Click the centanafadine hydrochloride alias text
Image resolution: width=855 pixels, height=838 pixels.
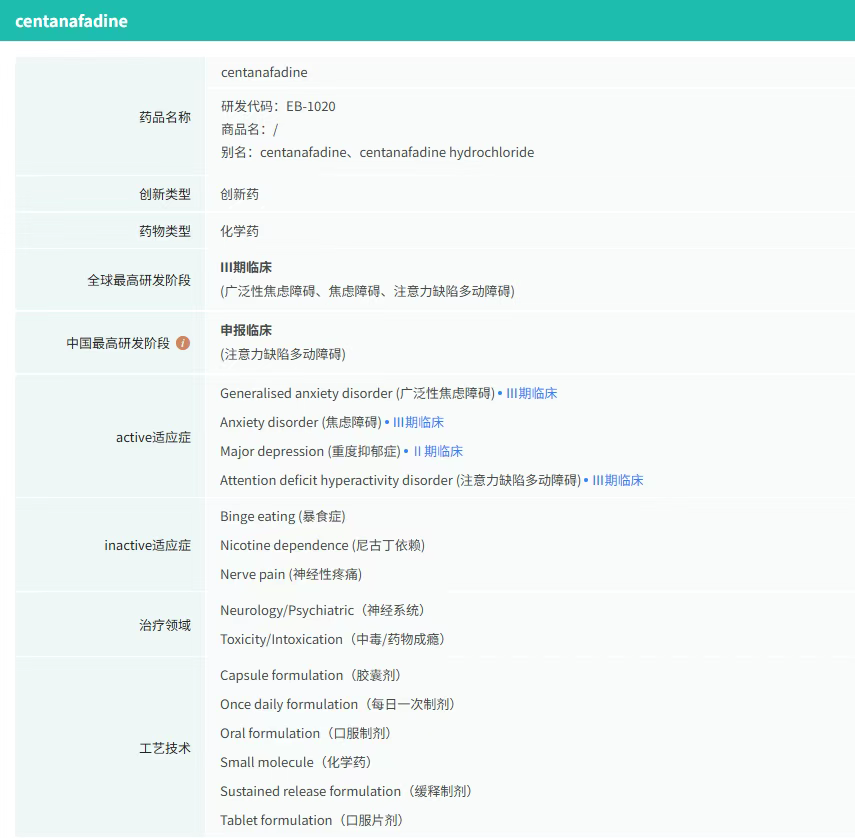click(446, 153)
